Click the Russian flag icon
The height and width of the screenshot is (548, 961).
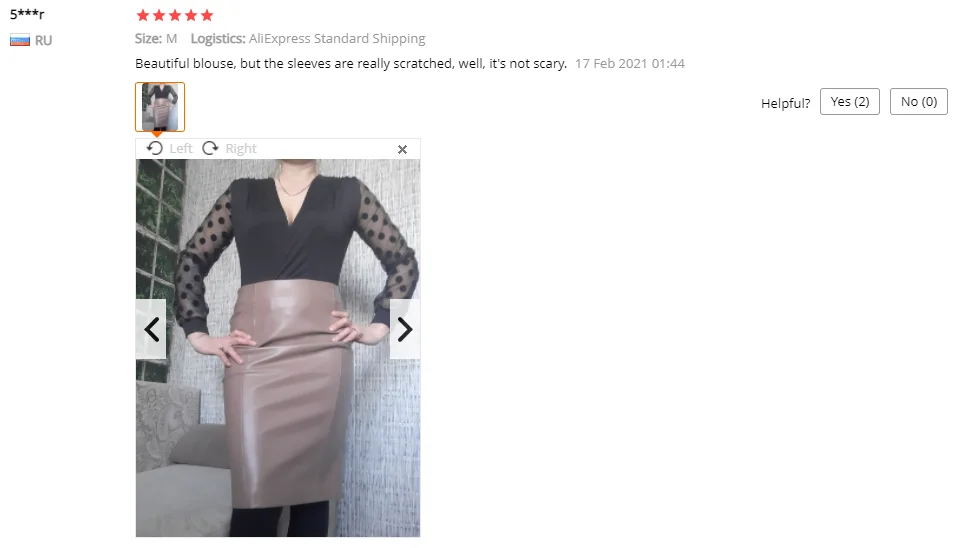click(x=20, y=40)
